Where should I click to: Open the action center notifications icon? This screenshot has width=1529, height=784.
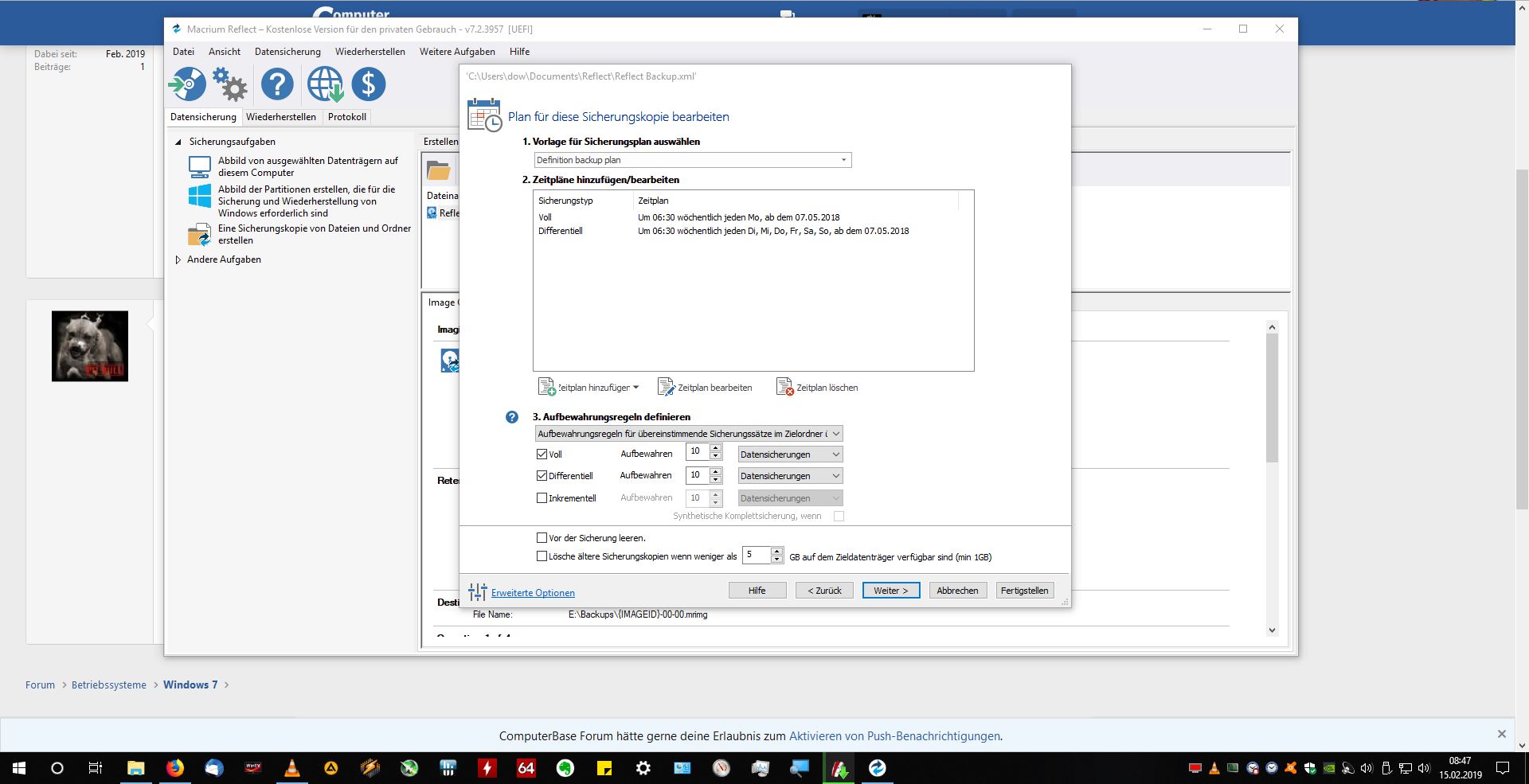1502,768
